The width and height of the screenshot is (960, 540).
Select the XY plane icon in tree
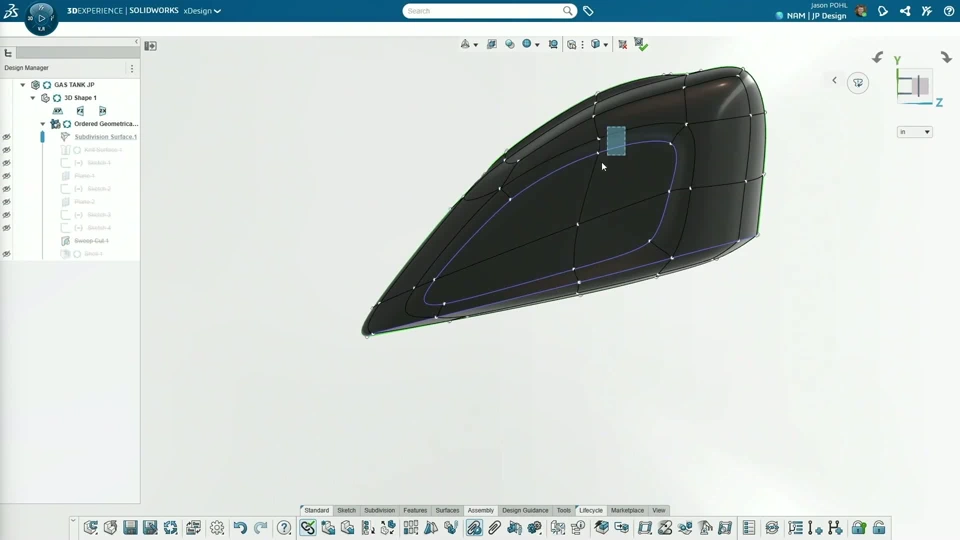click(x=58, y=111)
